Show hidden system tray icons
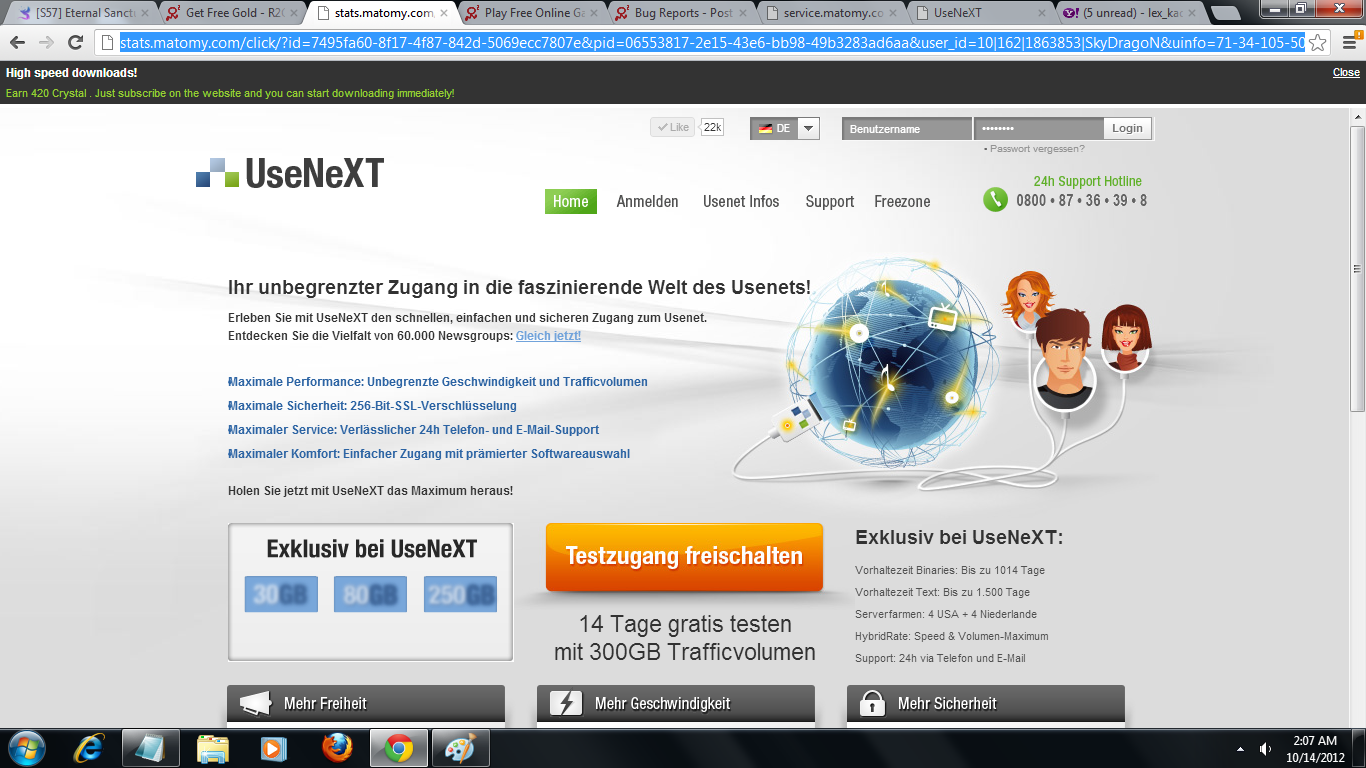This screenshot has height=768, width=1366. tap(1241, 749)
